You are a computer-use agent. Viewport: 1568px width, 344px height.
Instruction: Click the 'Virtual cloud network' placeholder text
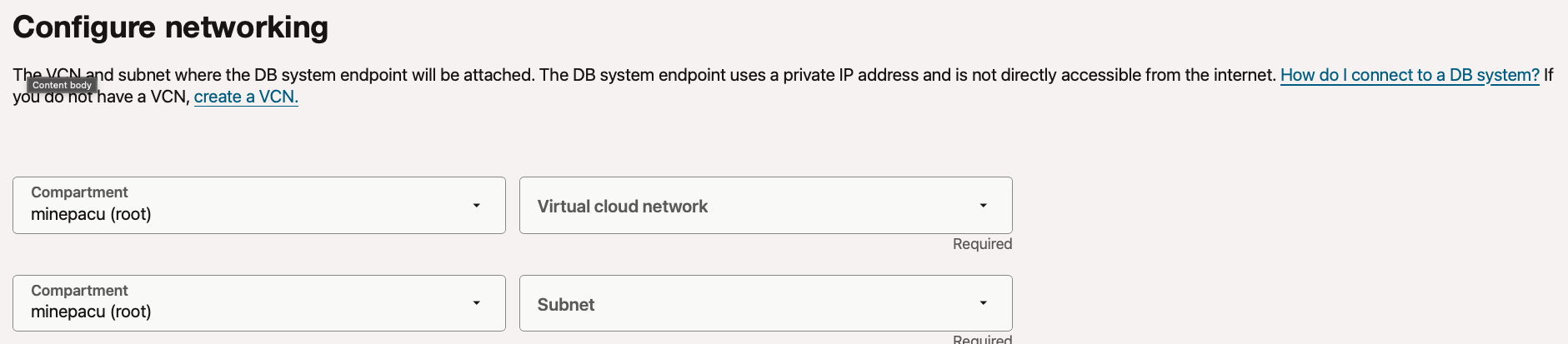[622, 207]
